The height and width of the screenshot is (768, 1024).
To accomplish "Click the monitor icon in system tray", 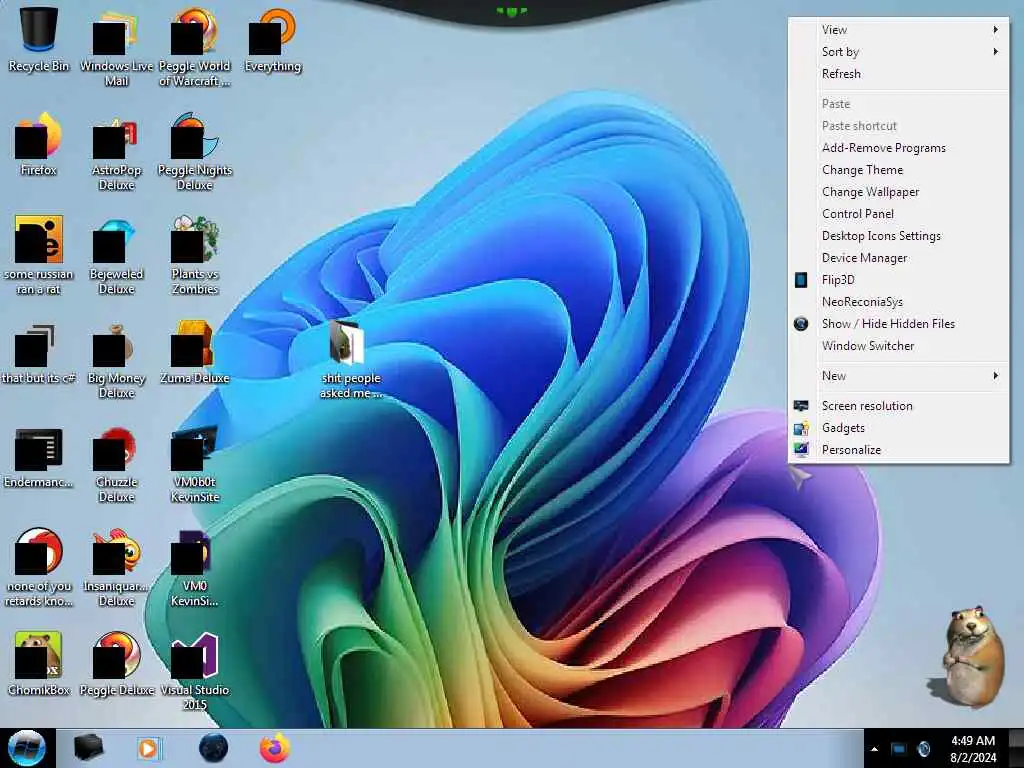I will (899, 749).
